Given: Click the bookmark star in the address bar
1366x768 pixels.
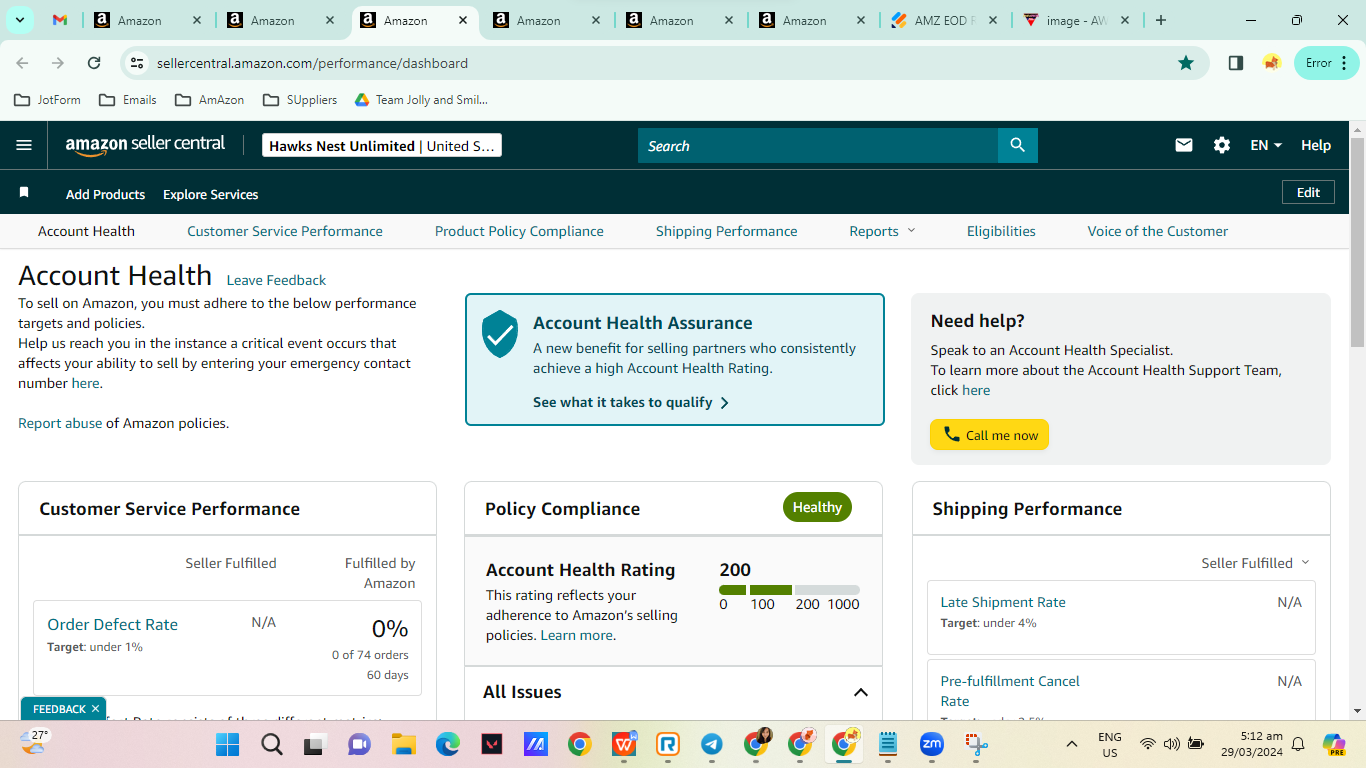Looking at the screenshot, I should click(x=1186, y=63).
